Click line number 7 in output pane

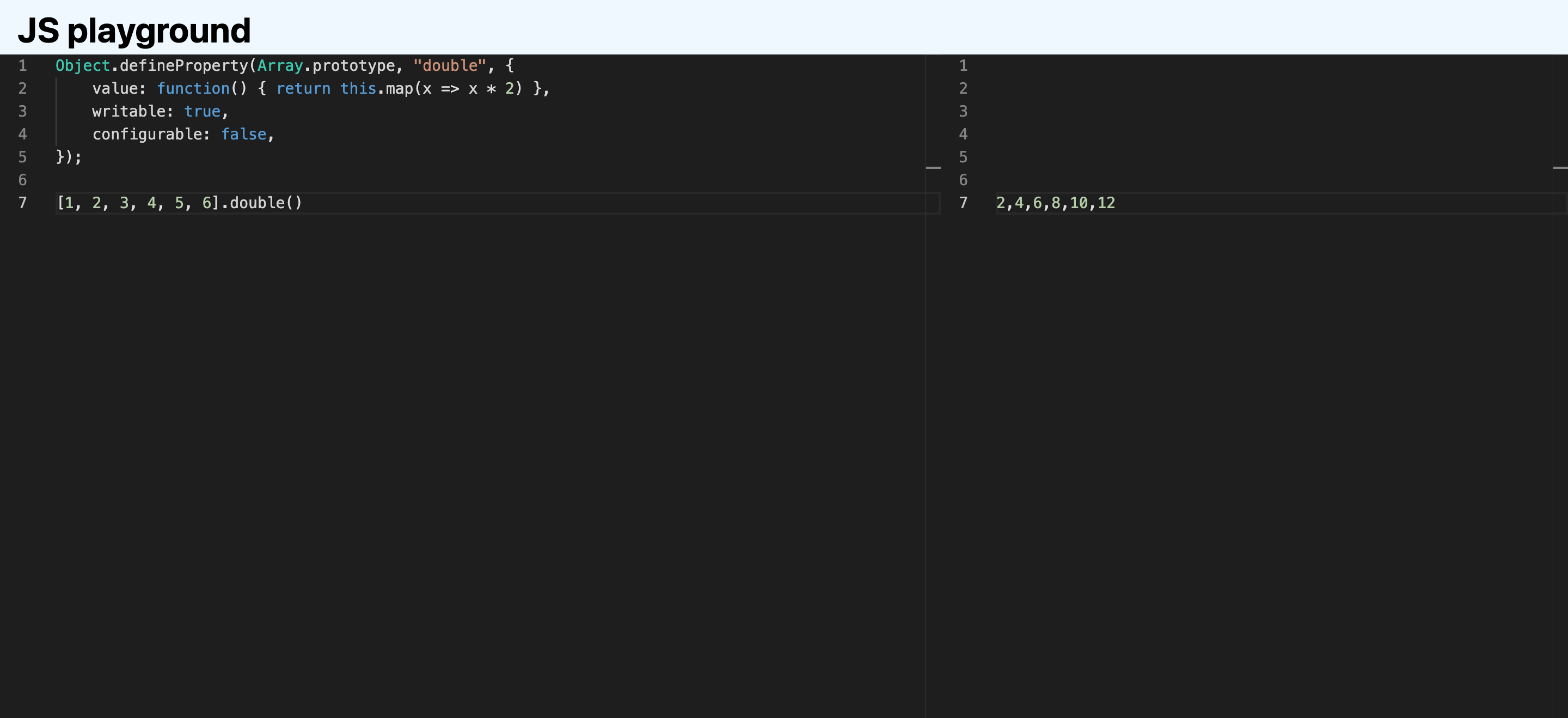click(963, 203)
